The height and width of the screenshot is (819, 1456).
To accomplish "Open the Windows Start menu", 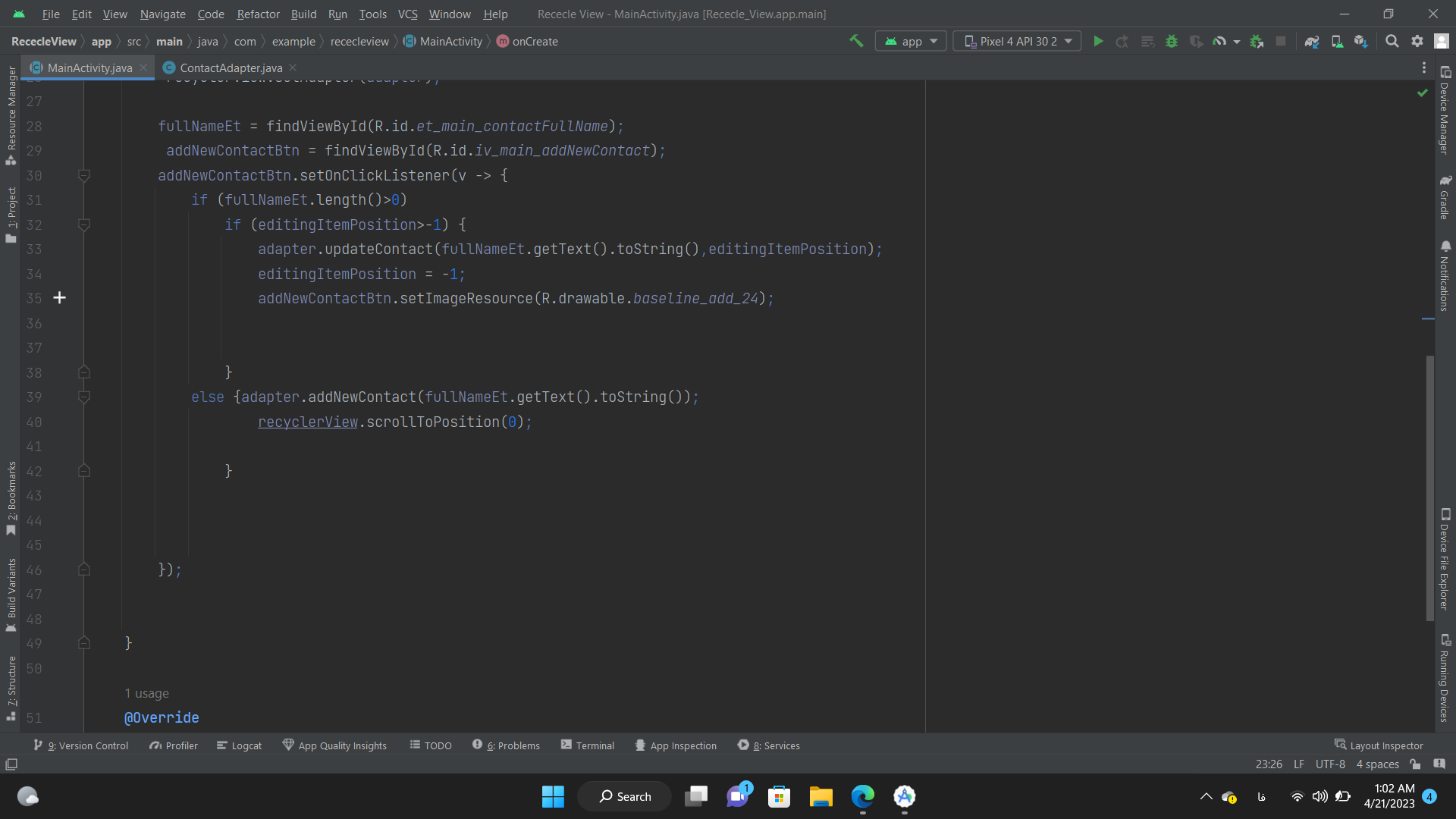I will tap(553, 796).
